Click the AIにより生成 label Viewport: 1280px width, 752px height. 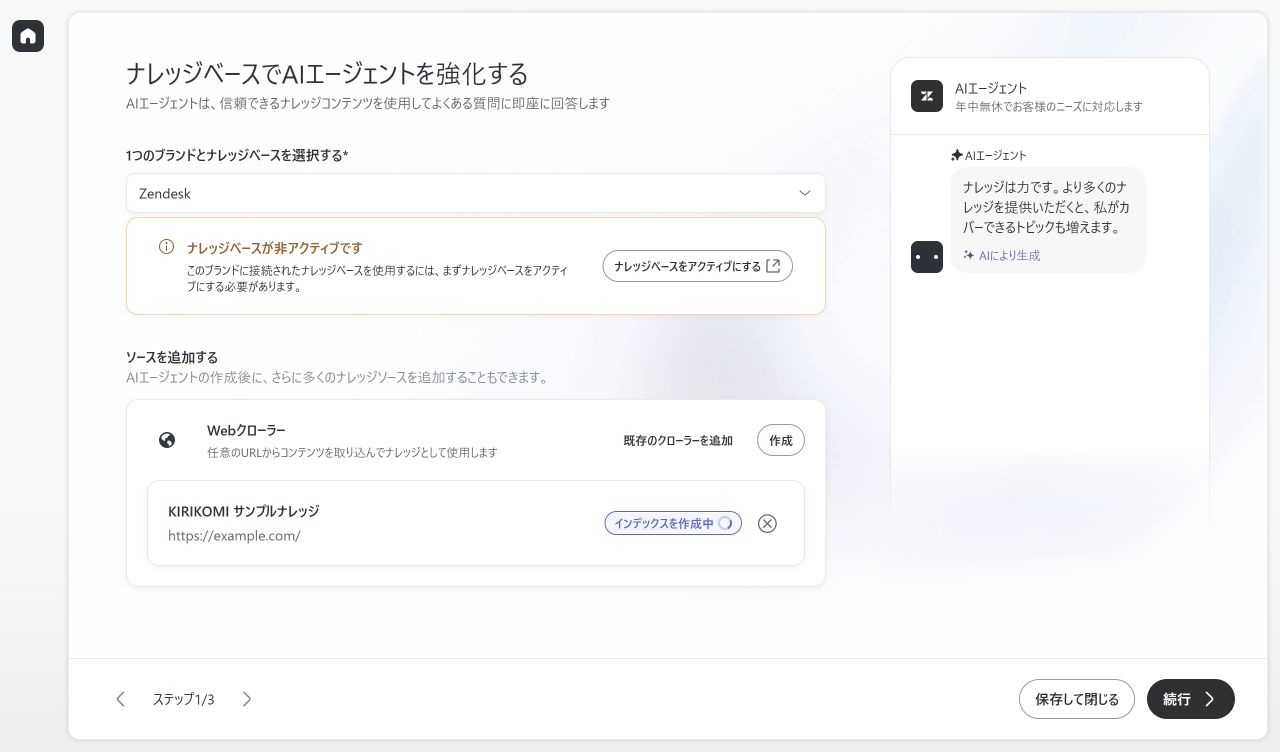coord(1009,256)
